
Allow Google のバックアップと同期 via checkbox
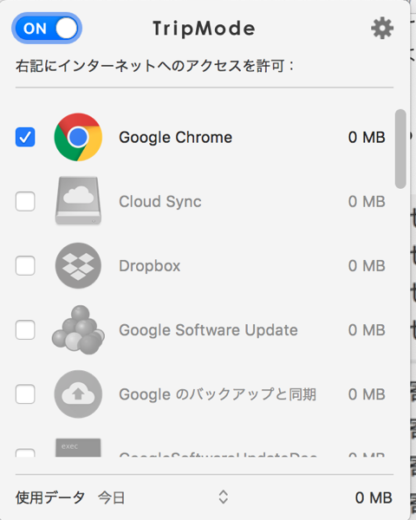(25, 394)
